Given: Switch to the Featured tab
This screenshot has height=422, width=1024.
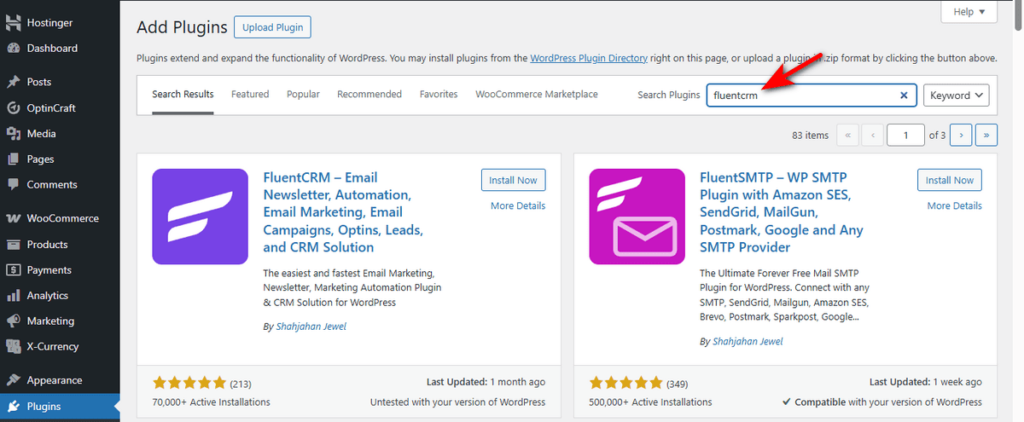Looking at the screenshot, I should 250,94.
